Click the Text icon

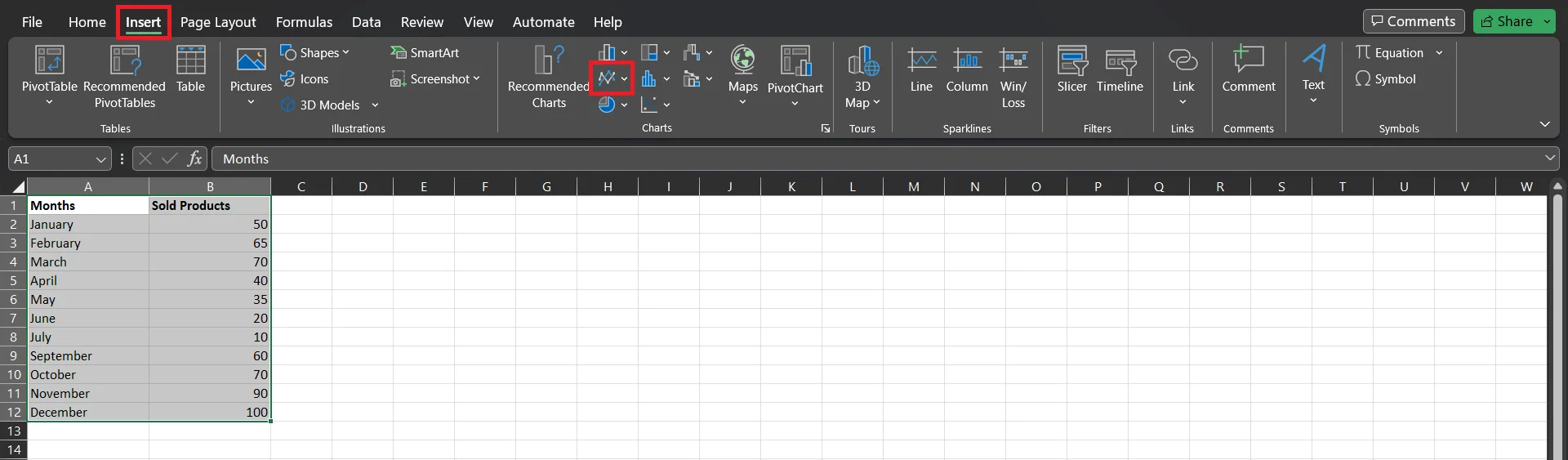tap(1313, 58)
